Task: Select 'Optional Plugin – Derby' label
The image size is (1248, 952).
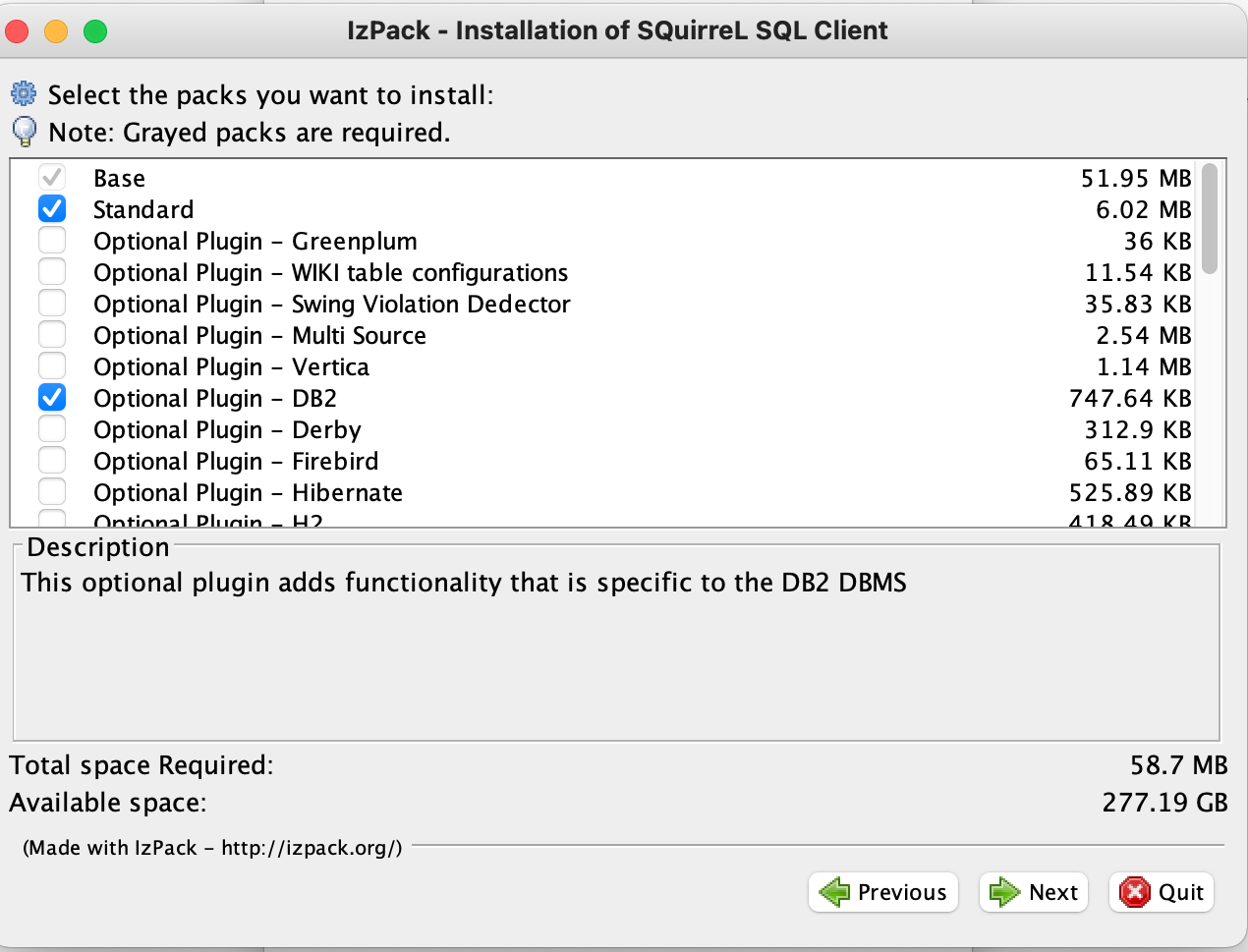Action: click(228, 430)
